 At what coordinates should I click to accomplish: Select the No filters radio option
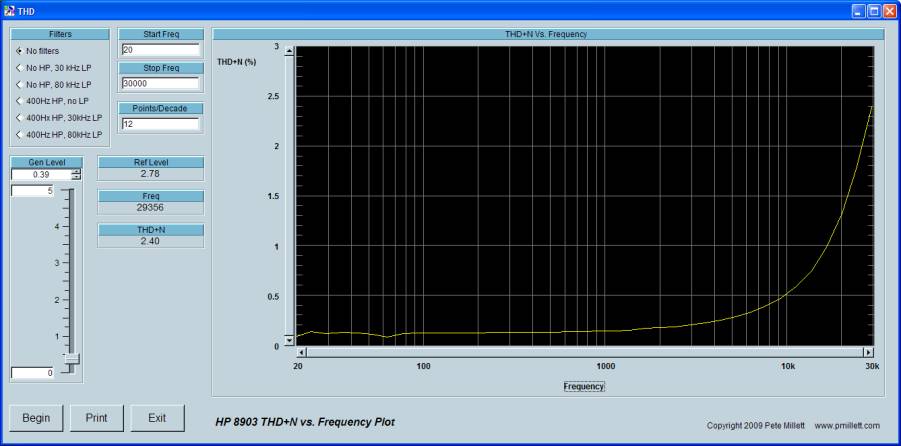(19, 51)
